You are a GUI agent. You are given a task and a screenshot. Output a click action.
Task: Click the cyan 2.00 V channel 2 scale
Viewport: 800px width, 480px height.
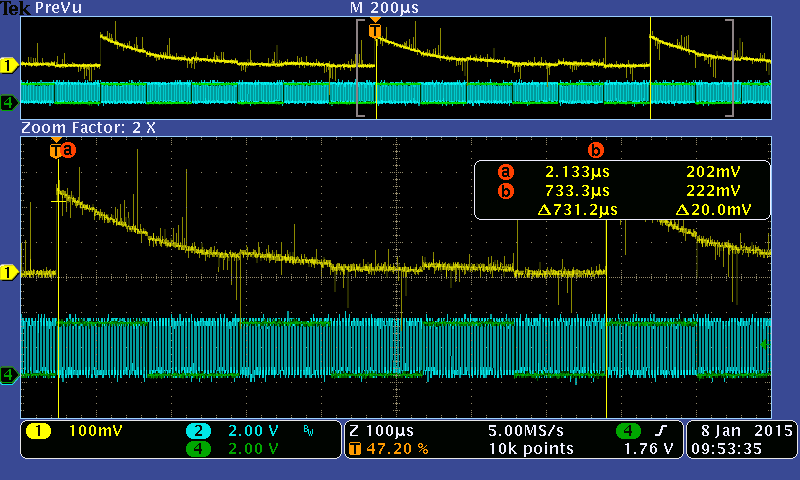[253, 431]
